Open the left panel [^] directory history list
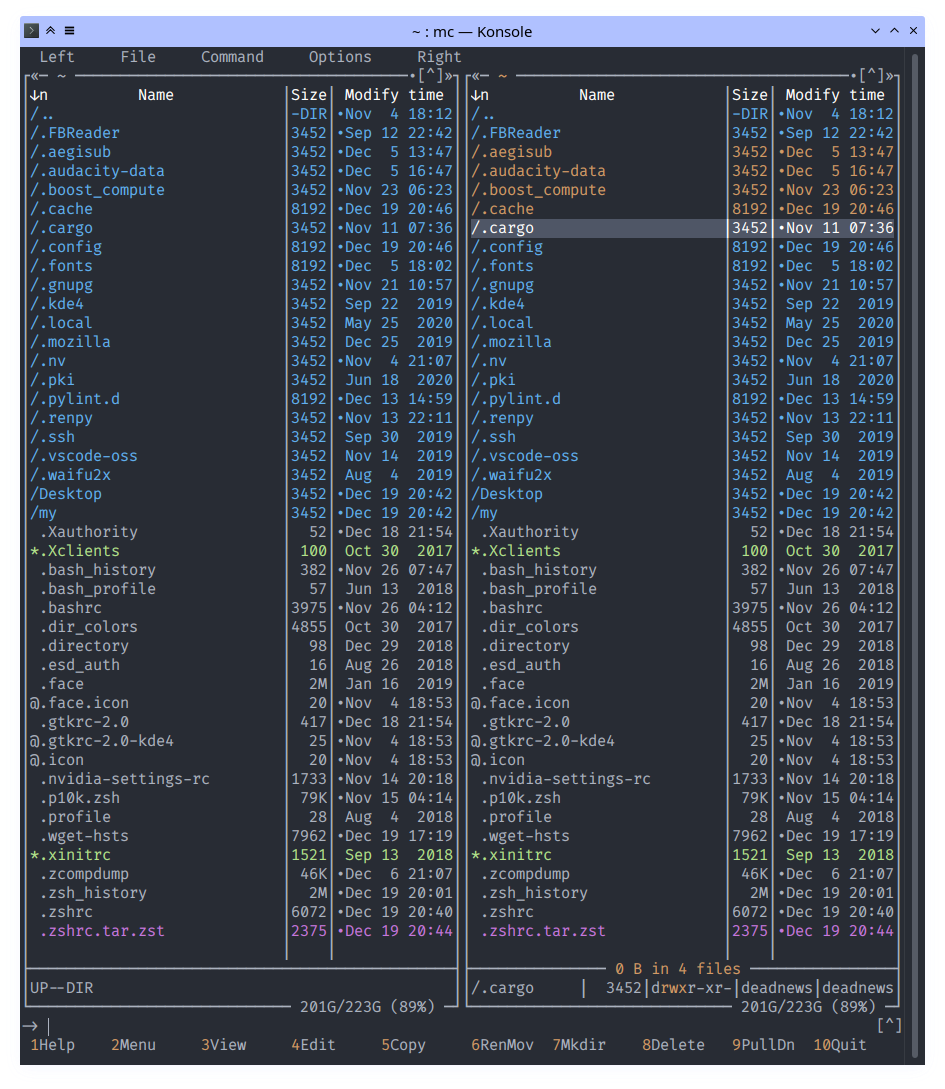The image size is (945, 1089). click(x=430, y=76)
